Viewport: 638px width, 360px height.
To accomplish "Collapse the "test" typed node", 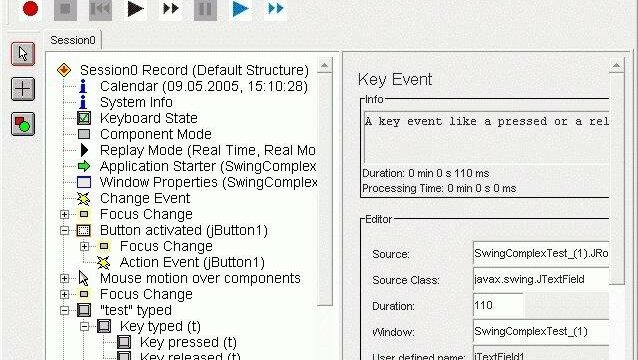I will [64, 310].
